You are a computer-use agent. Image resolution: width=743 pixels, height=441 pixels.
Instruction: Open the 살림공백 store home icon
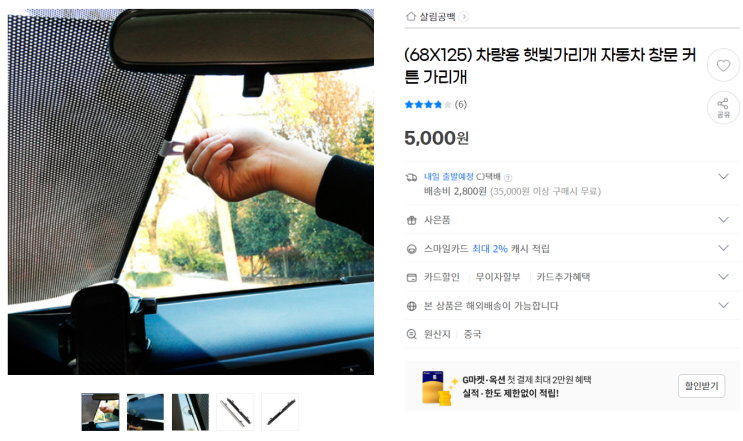point(411,17)
